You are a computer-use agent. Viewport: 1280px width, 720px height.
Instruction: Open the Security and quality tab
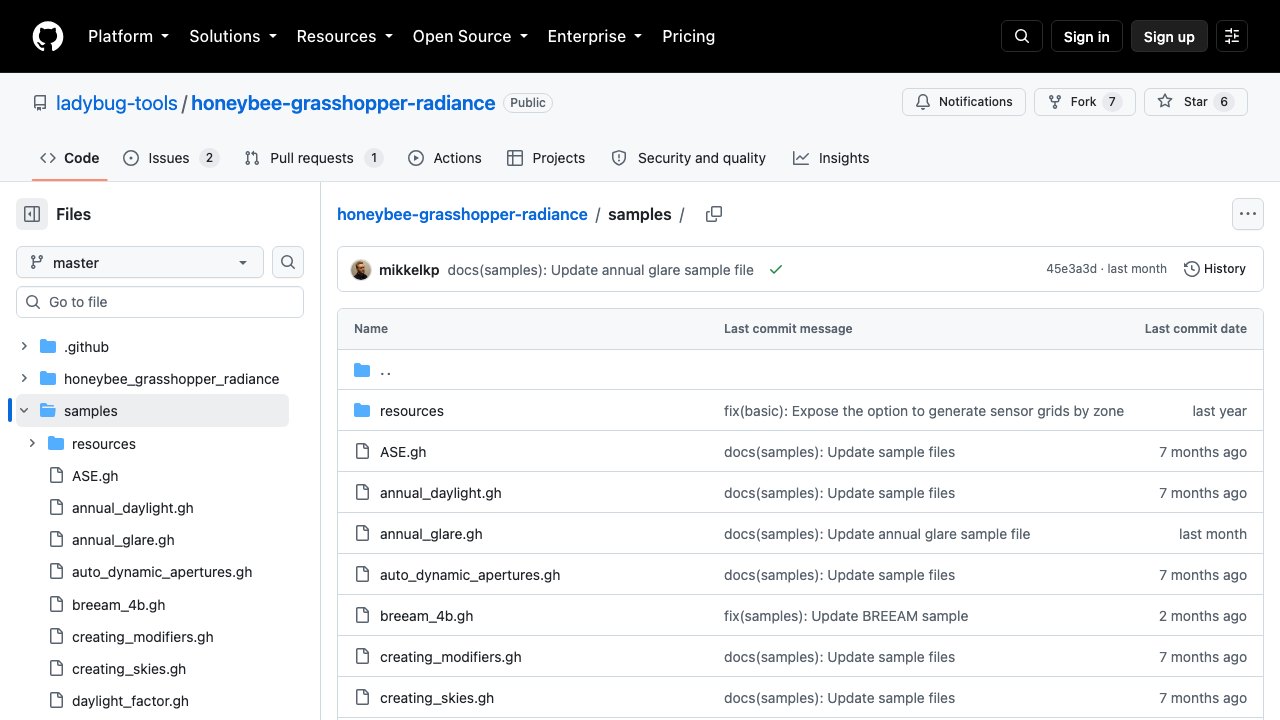[689, 158]
